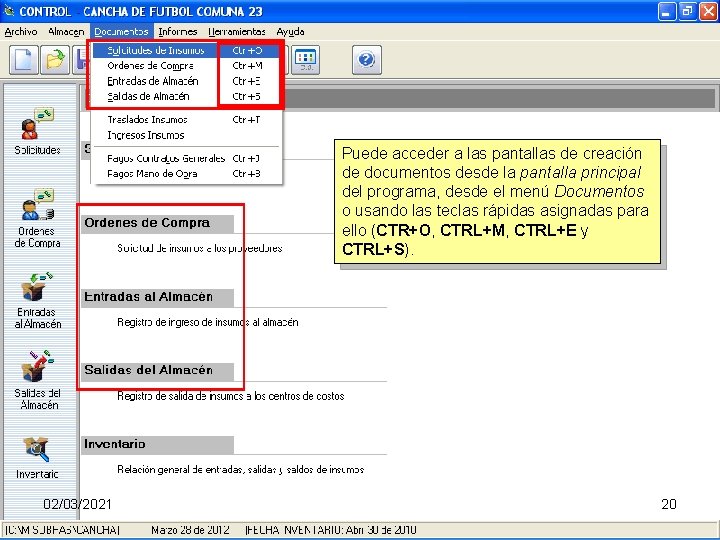The width and height of the screenshot is (720, 540).
Task: Restore down the CONTROL window
Action: tap(687, 11)
